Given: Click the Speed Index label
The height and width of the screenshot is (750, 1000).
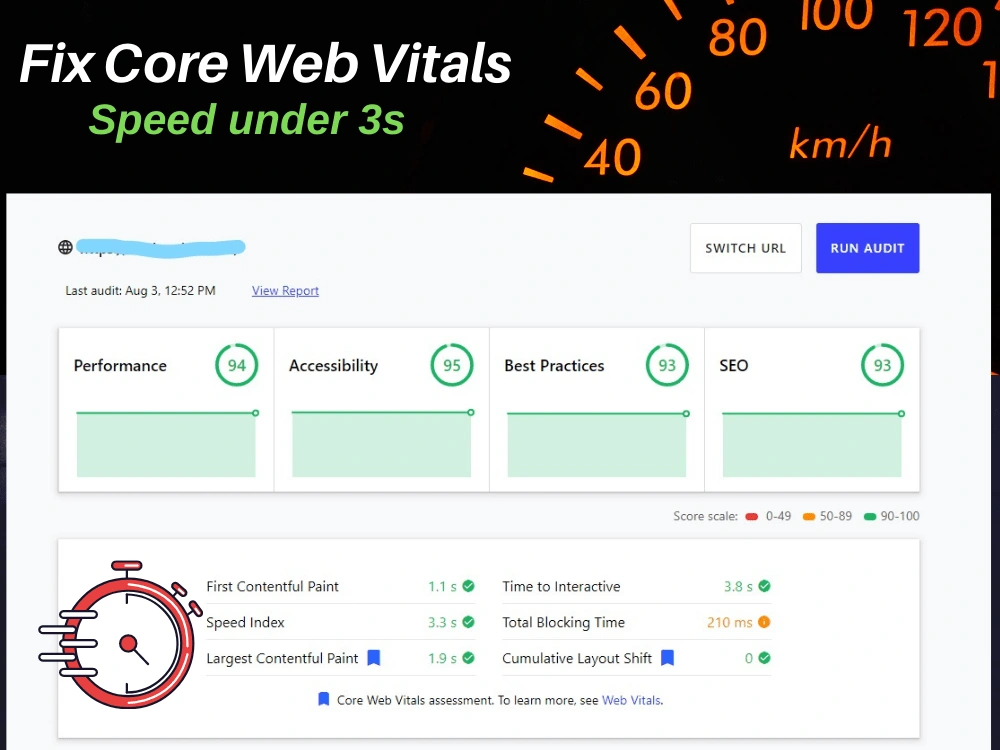Looking at the screenshot, I should [x=245, y=622].
